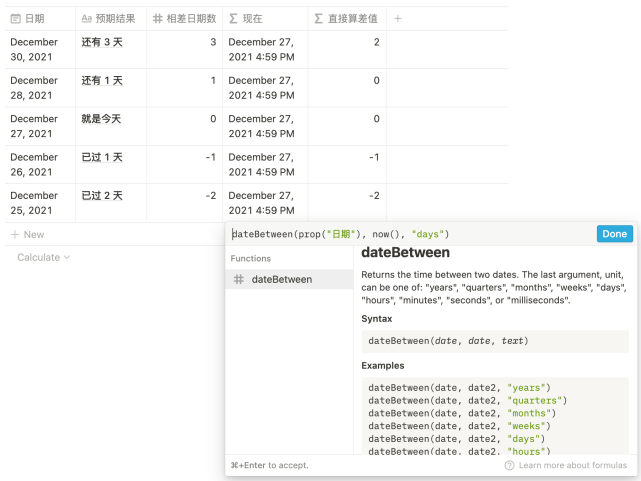Click the calendar icon beside 日期 column
This screenshot has width=641, height=481.
[15, 18]
